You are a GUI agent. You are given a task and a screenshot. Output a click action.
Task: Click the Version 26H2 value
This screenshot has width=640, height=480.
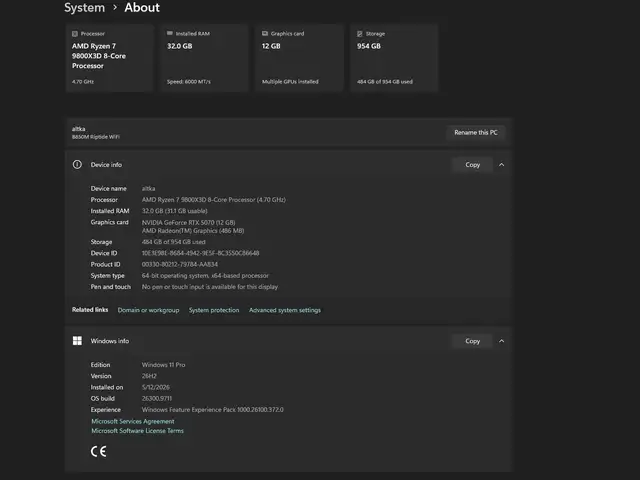pyautogui.click(x=149, y=376)
